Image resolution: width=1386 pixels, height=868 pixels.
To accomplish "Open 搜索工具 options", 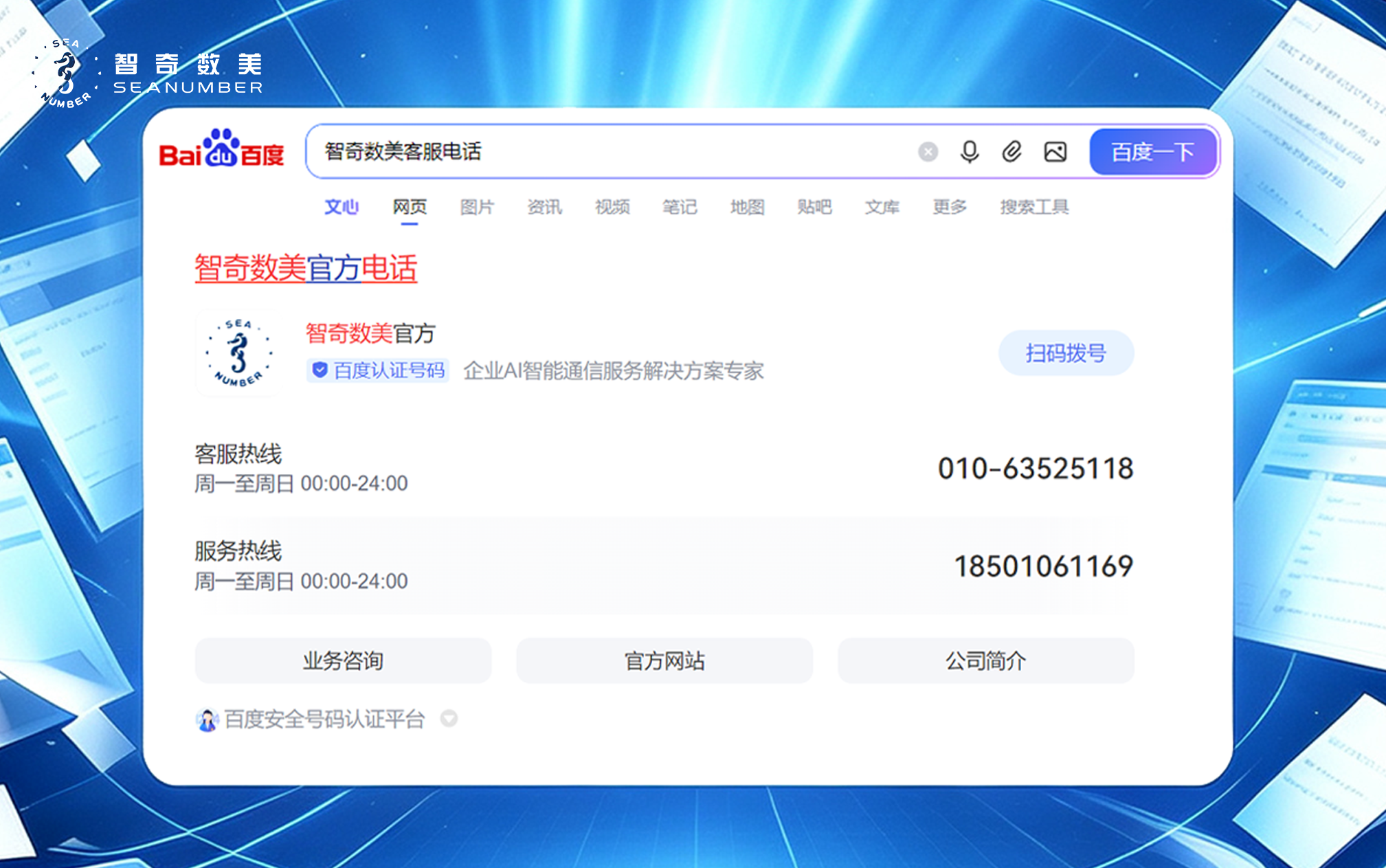I will (x=1034, y=207).
